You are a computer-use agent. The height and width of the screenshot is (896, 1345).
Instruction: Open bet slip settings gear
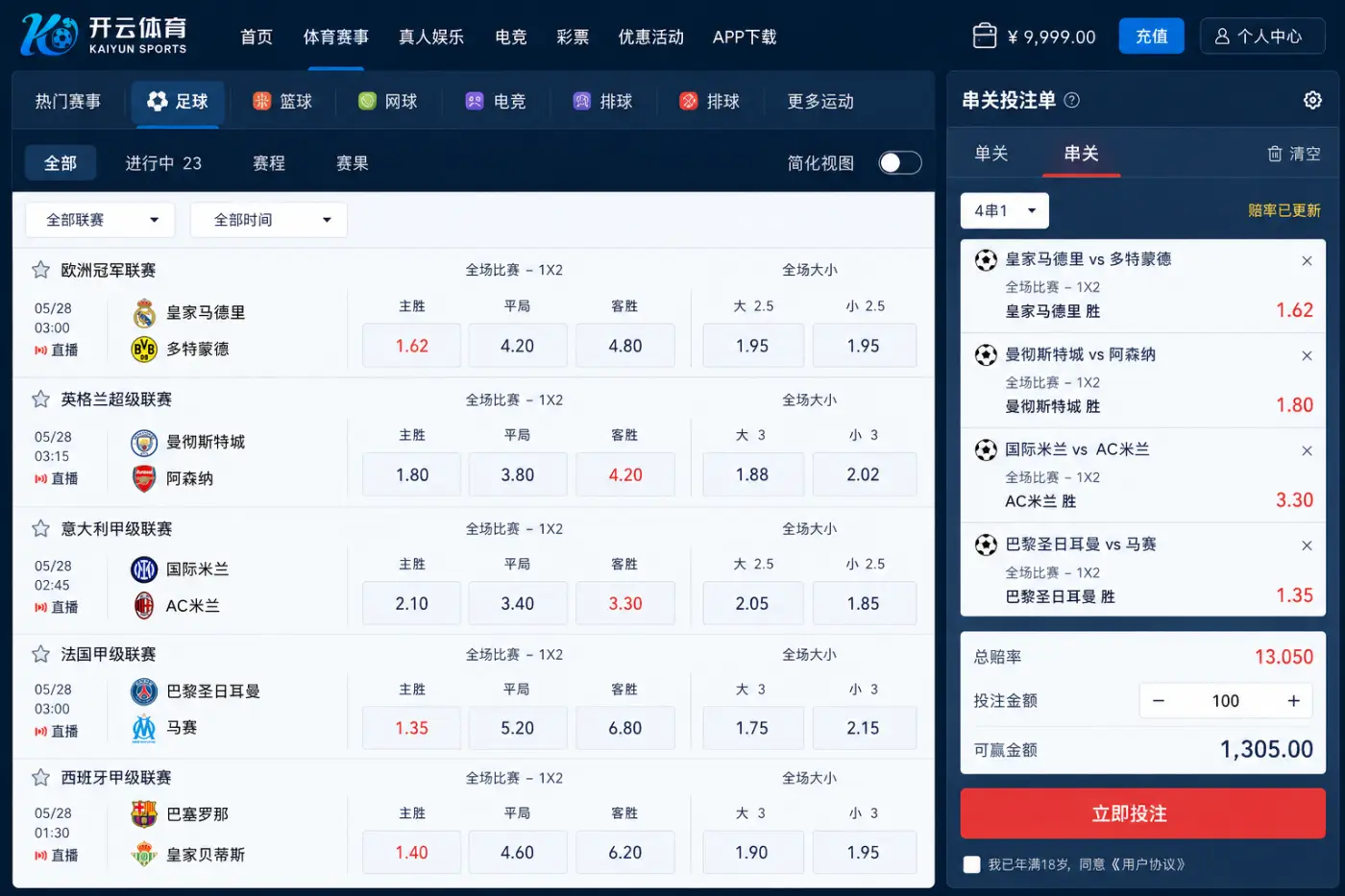pyautogui.click(x=1312, y=100)
